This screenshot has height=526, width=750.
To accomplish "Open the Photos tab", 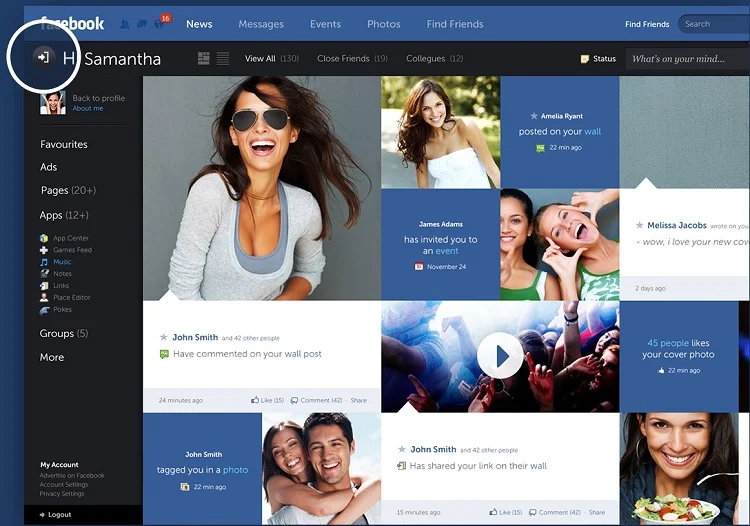I will (384, 24).
